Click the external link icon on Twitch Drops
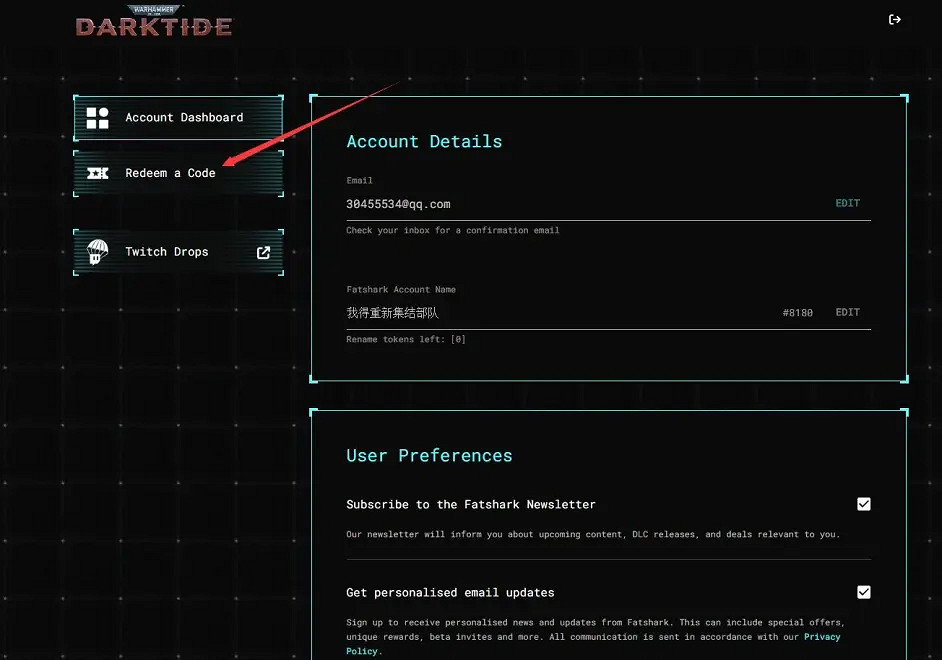The height and width of the screenshot is (660, 942). pyautogui.click(x=264, y=252)
